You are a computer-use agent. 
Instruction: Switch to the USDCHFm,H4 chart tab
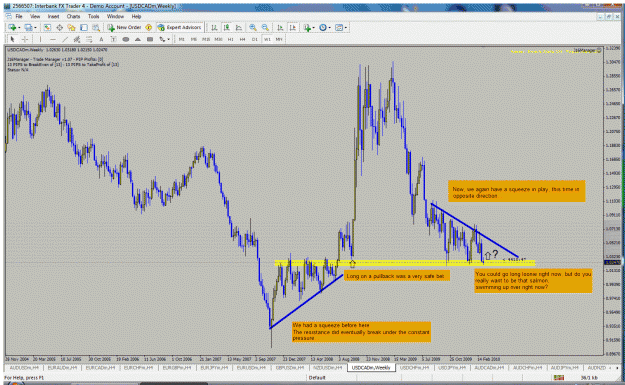414,367
